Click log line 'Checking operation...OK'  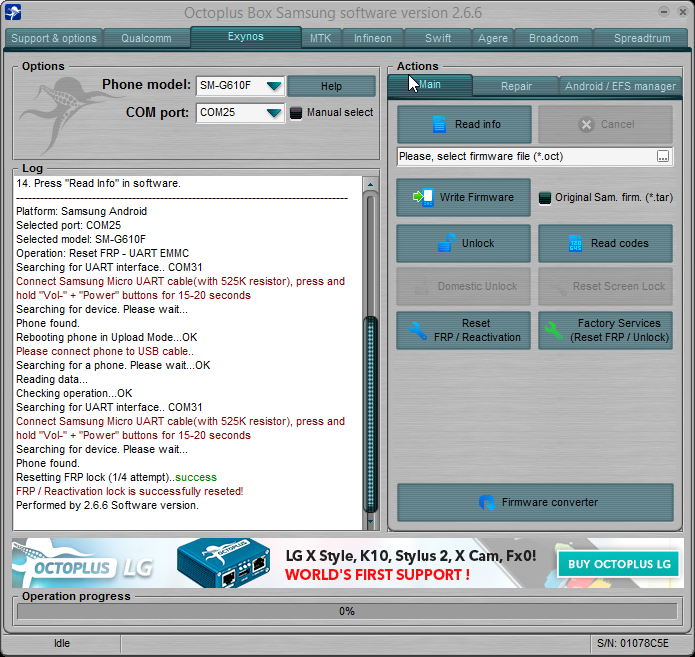click(x=74, y=394)
